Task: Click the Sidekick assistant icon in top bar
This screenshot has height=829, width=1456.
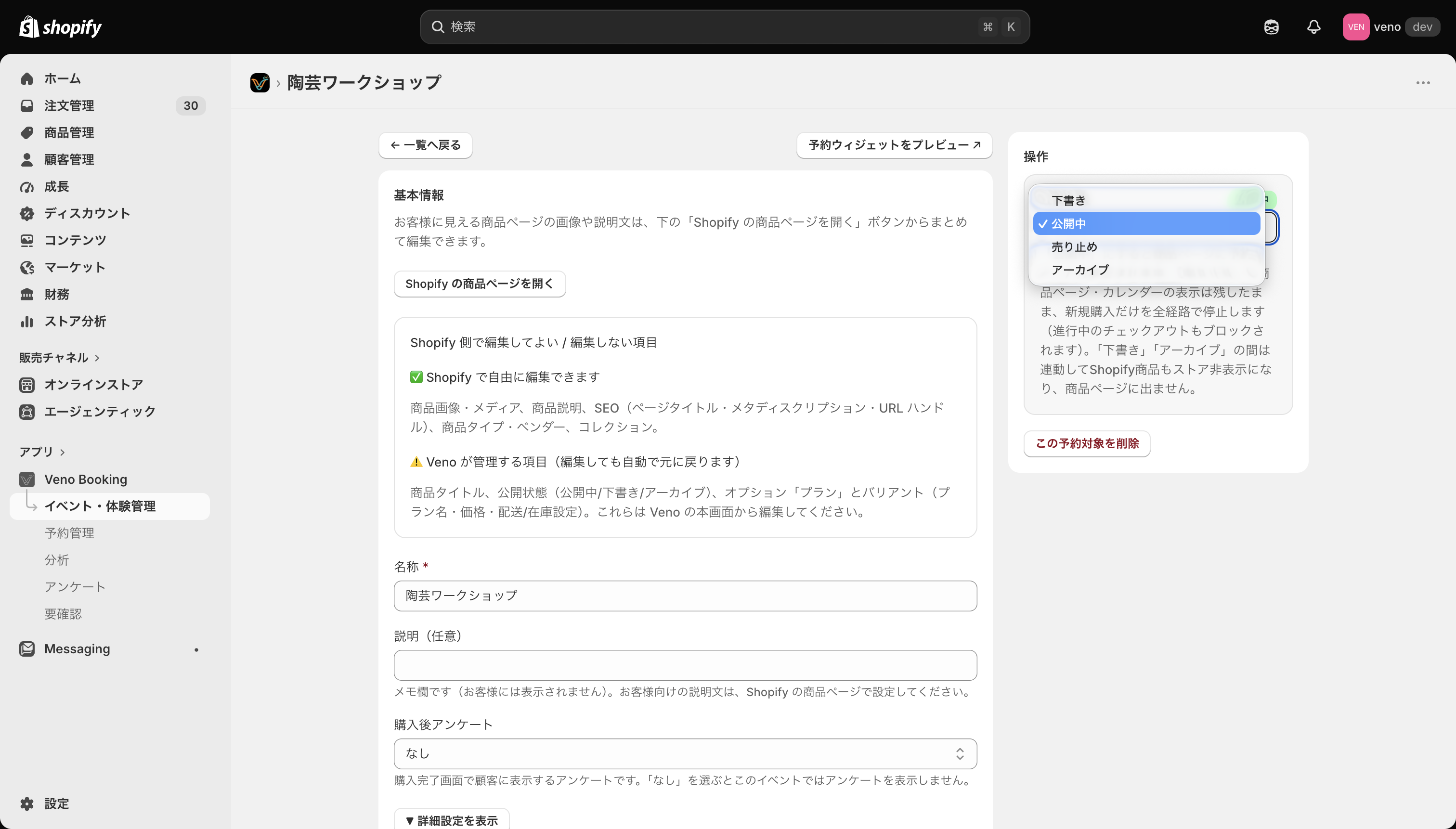Action: point(1272,27)
